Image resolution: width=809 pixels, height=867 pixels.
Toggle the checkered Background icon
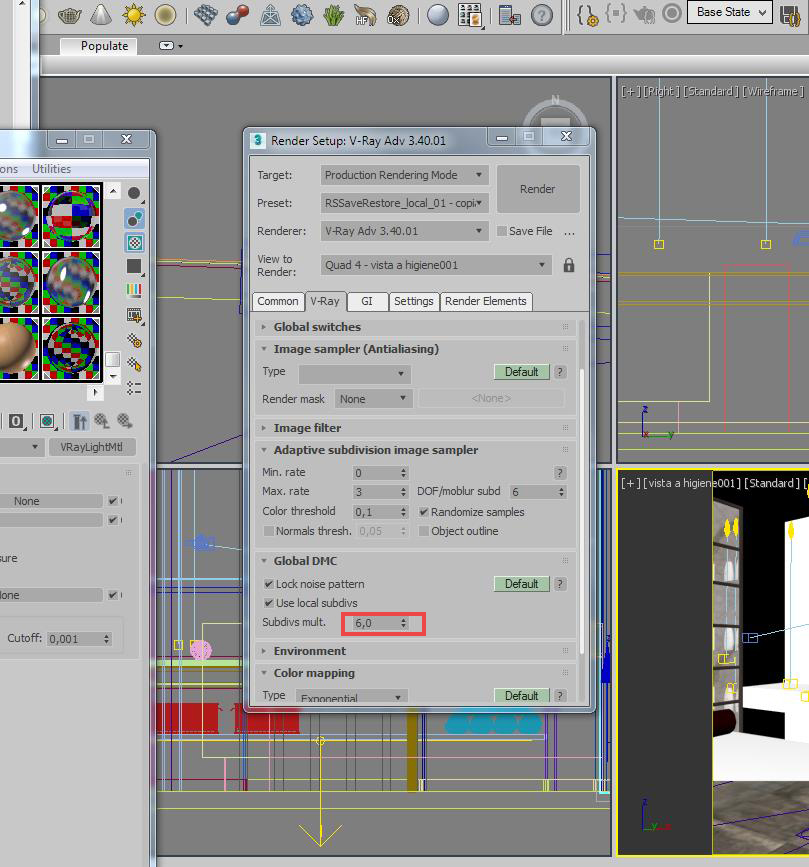[x=134, y=243]
